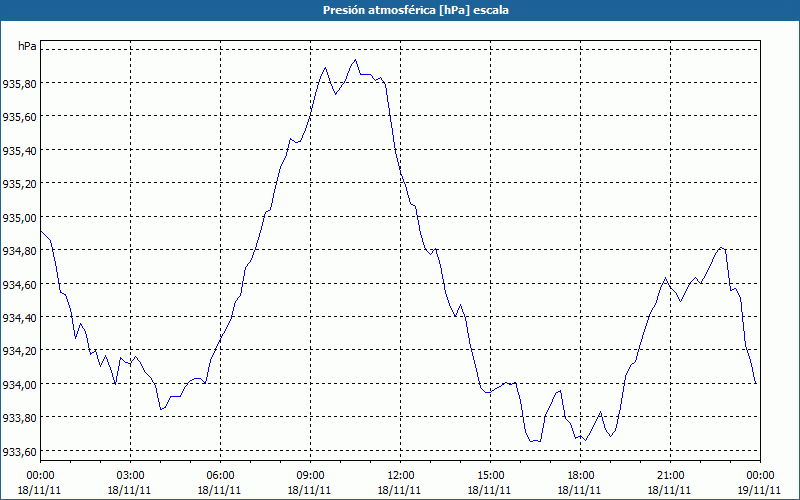This screenshot has height=500, width=800.
Task: Click the 03:00 time label
Action: 130,476
